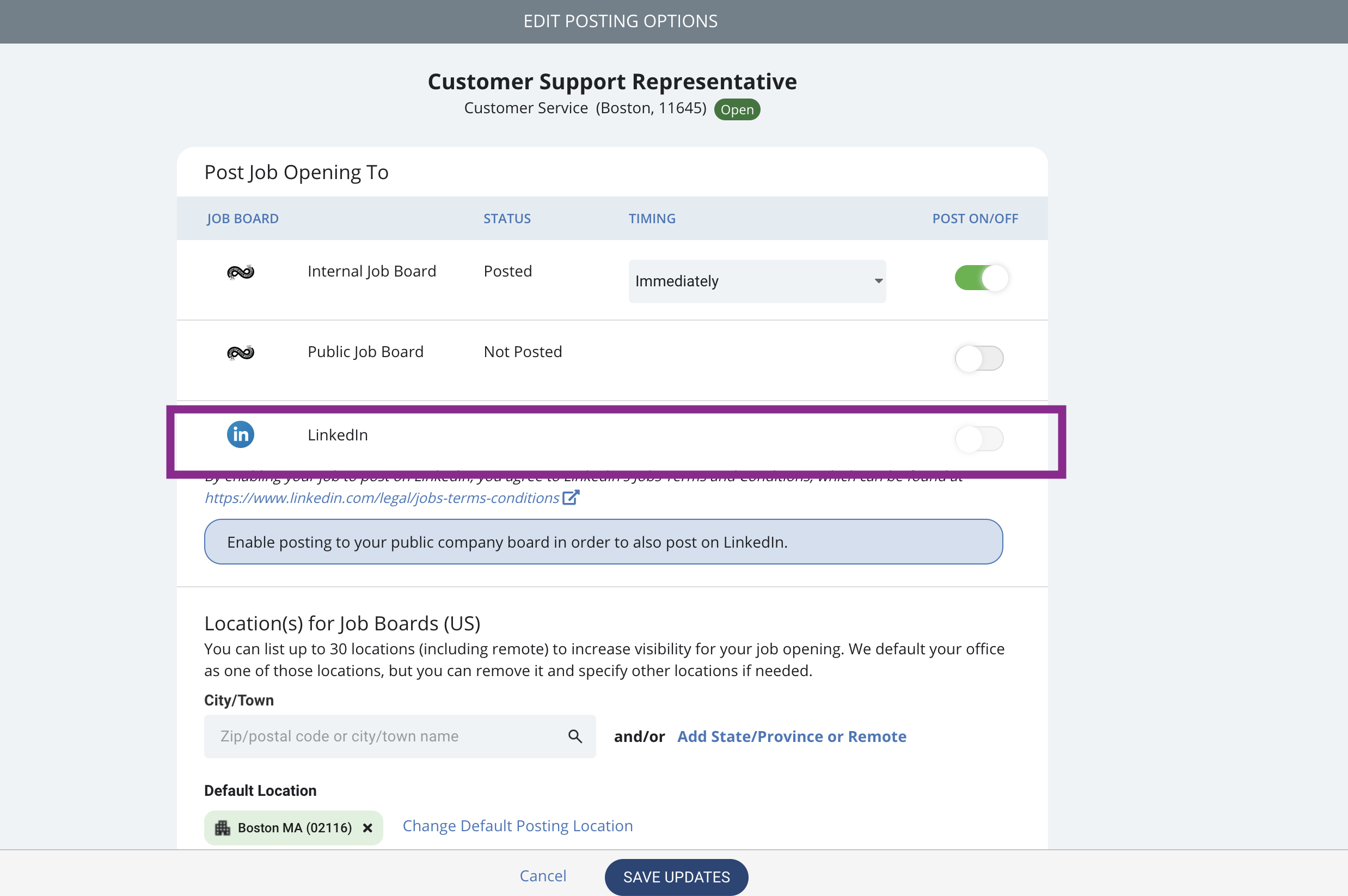
Task: Click external link icon beside LinkedIn terms URL
Action: [570, 498]
